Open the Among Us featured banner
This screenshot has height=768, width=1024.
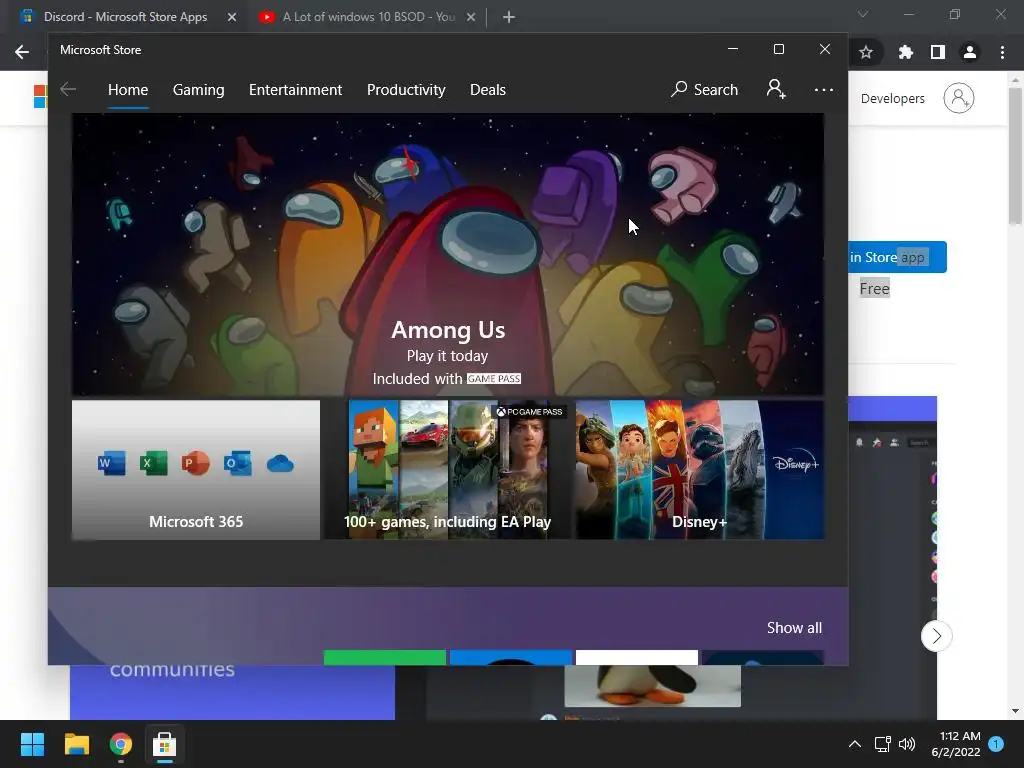(x=447, y=254)
